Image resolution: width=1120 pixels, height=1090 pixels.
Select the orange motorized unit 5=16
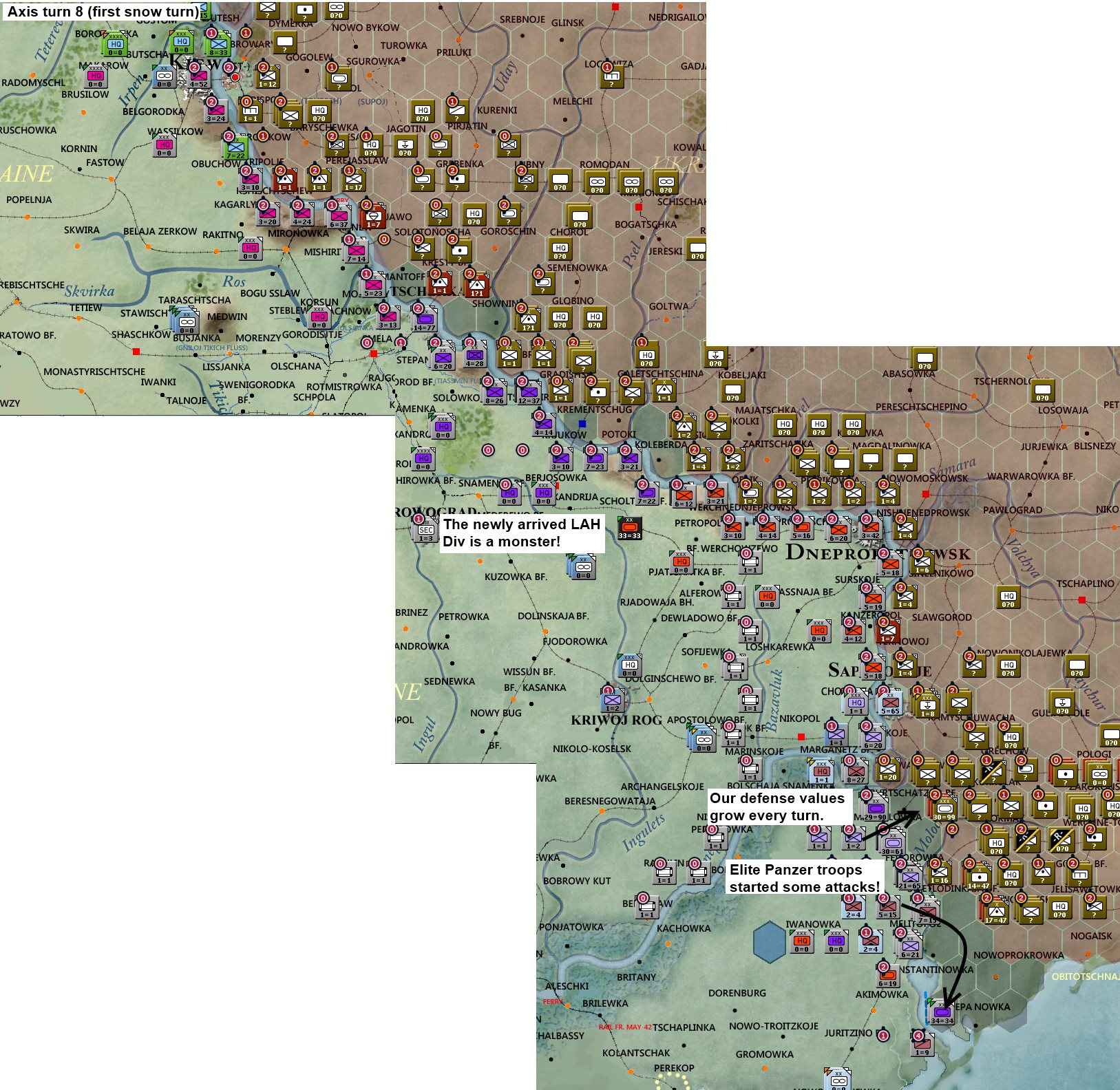coord(801,528)
